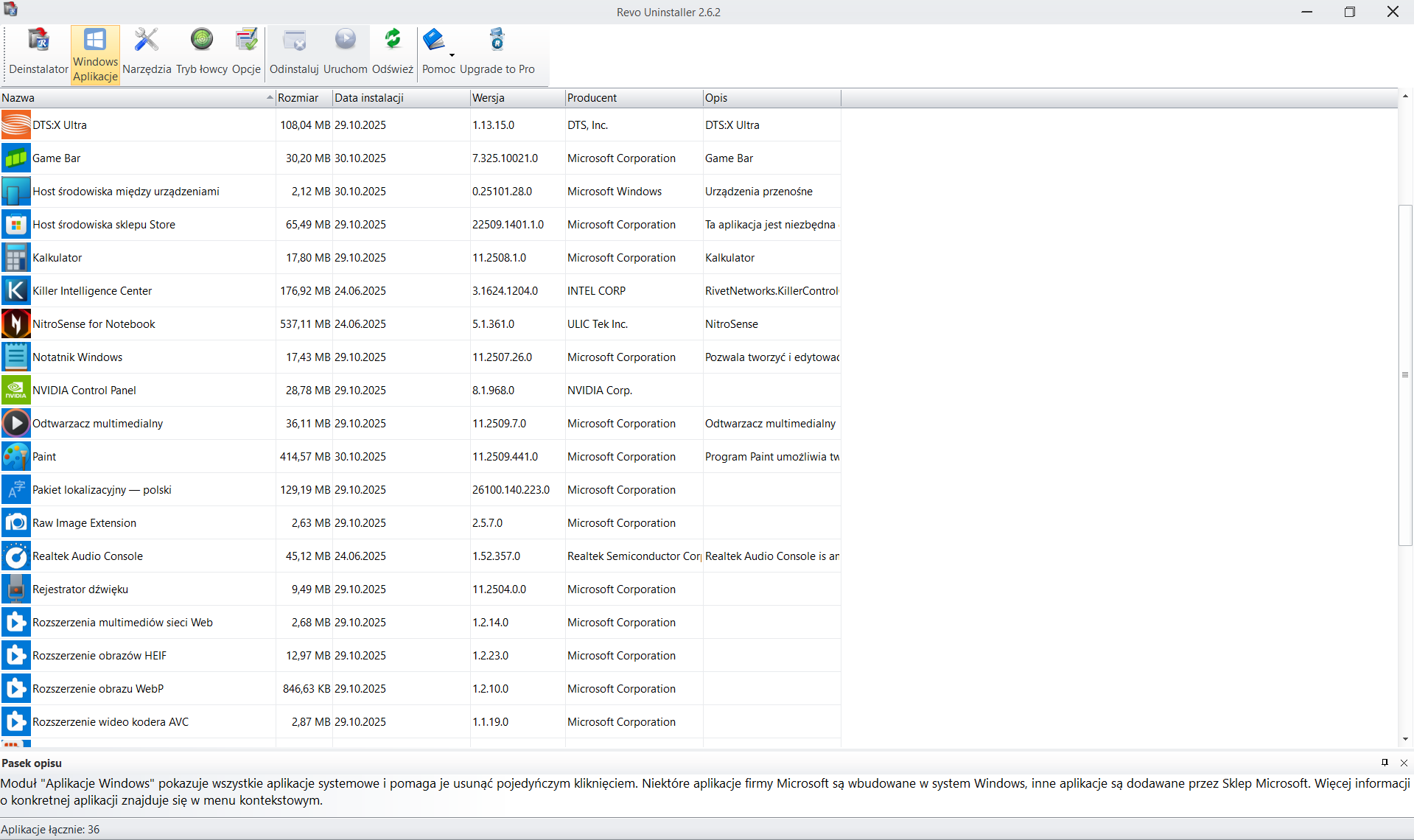
Task: Click the scroll down arrow of the list
Action: point(1405,739)
